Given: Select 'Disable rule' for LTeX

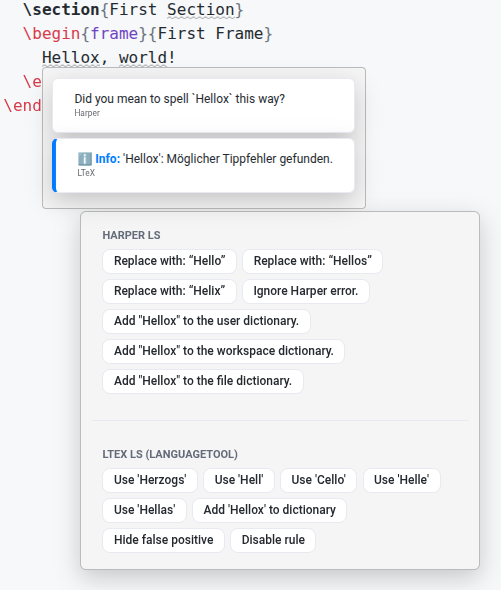Looking at the screenshot, I should click(273, 540).
